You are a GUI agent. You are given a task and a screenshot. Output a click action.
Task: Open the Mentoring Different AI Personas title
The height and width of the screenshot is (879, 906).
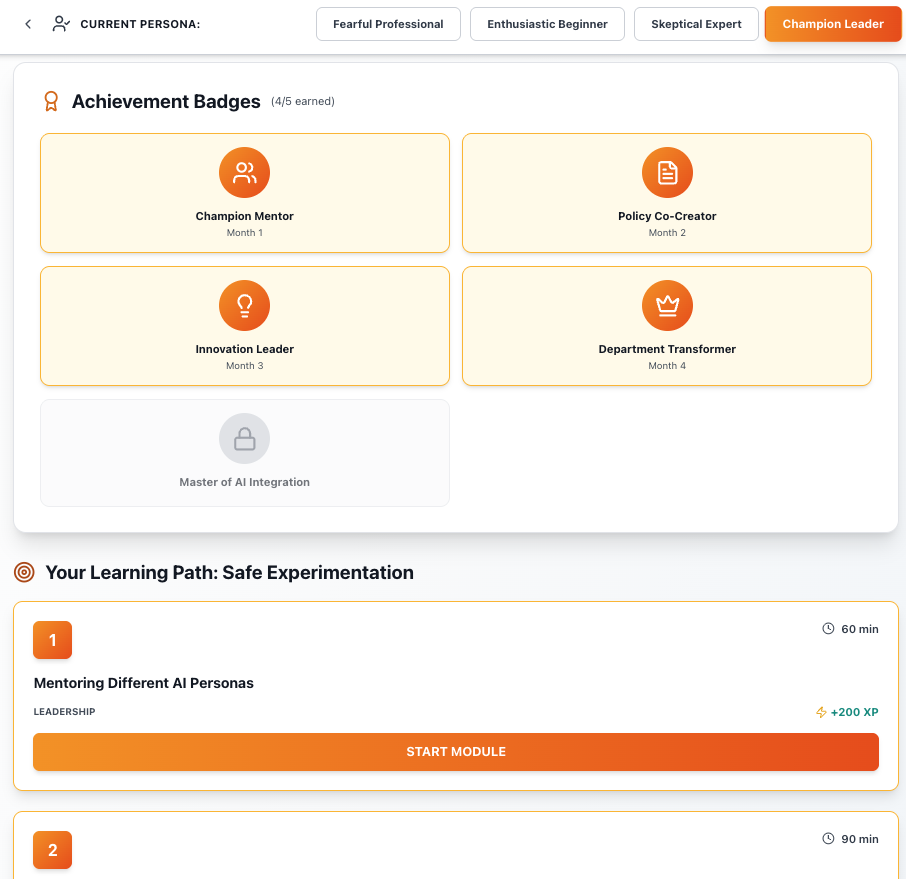click(144, 683)
